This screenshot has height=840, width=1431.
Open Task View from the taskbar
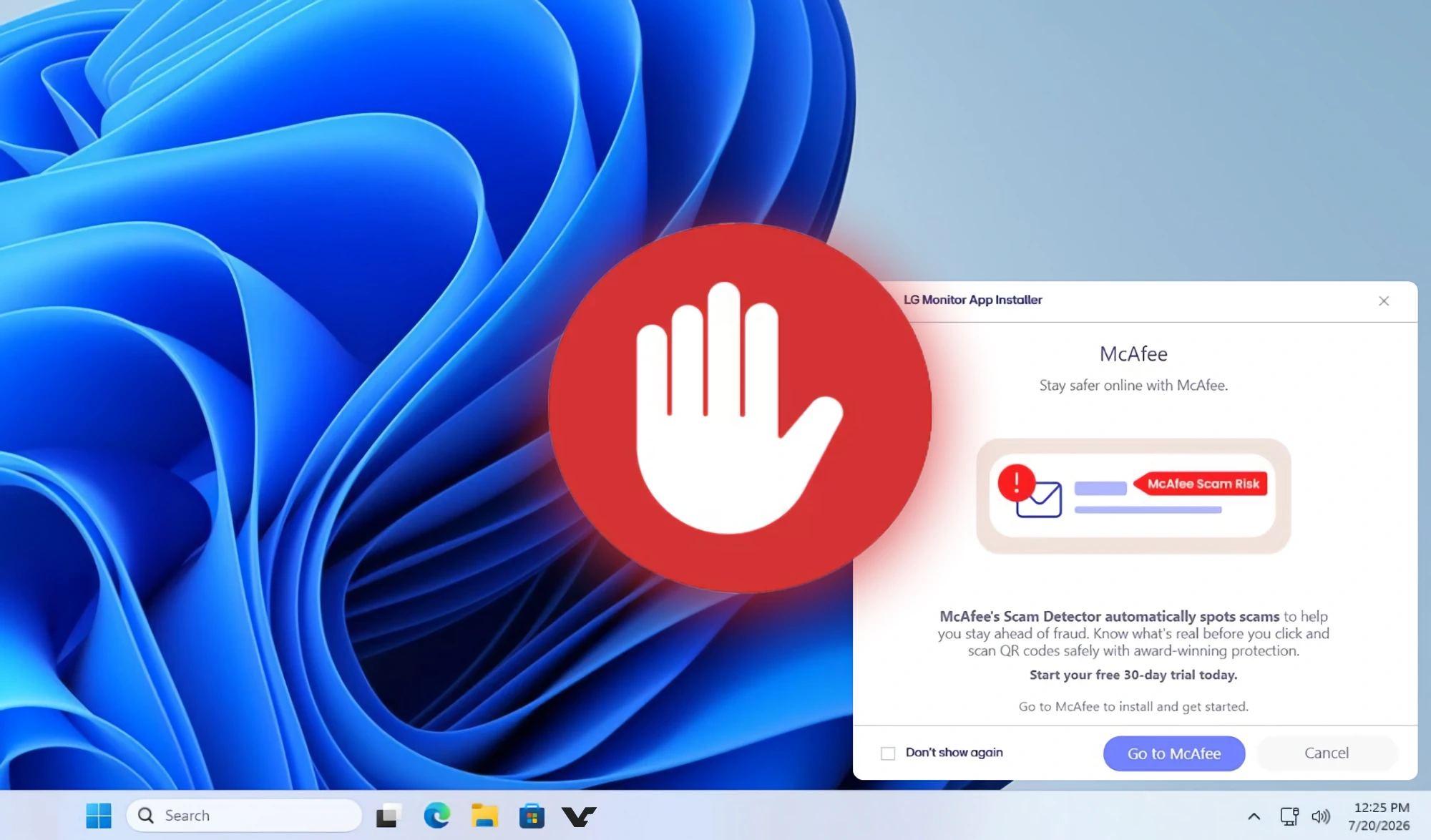[x=389, y=816]
